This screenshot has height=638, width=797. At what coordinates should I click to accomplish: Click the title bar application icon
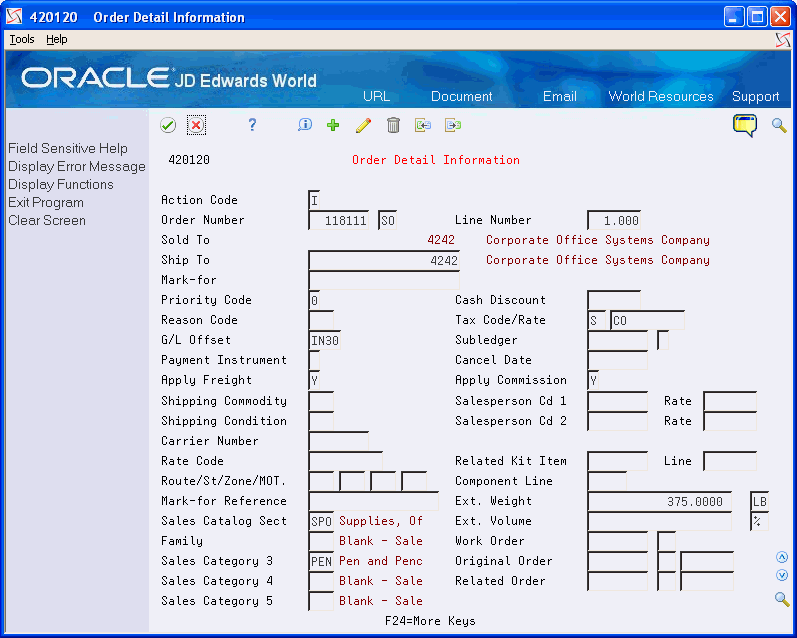pos(14,17)
